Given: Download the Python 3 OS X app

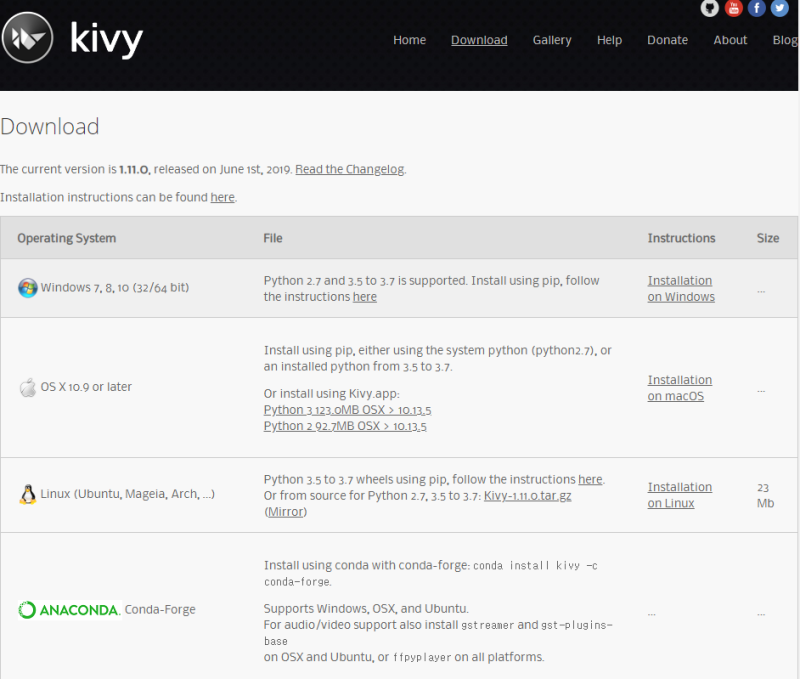Looking at the screenshot, I should 347,410.
